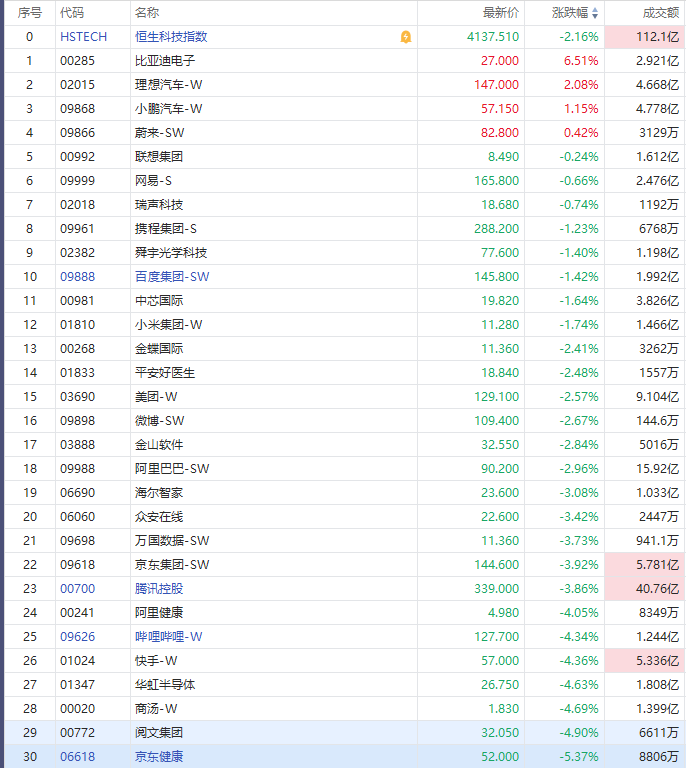Click stock code 09988
Image resolution: width=686 pixels, height=768 pixels.
(x=77, y=469)
